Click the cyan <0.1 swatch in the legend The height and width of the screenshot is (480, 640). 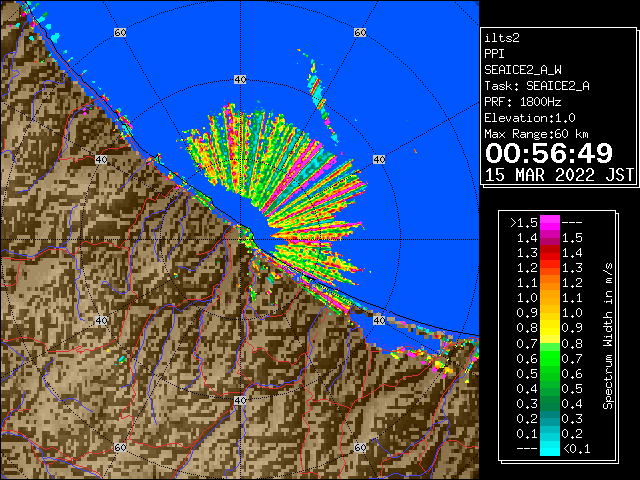[x=550, y=448]
